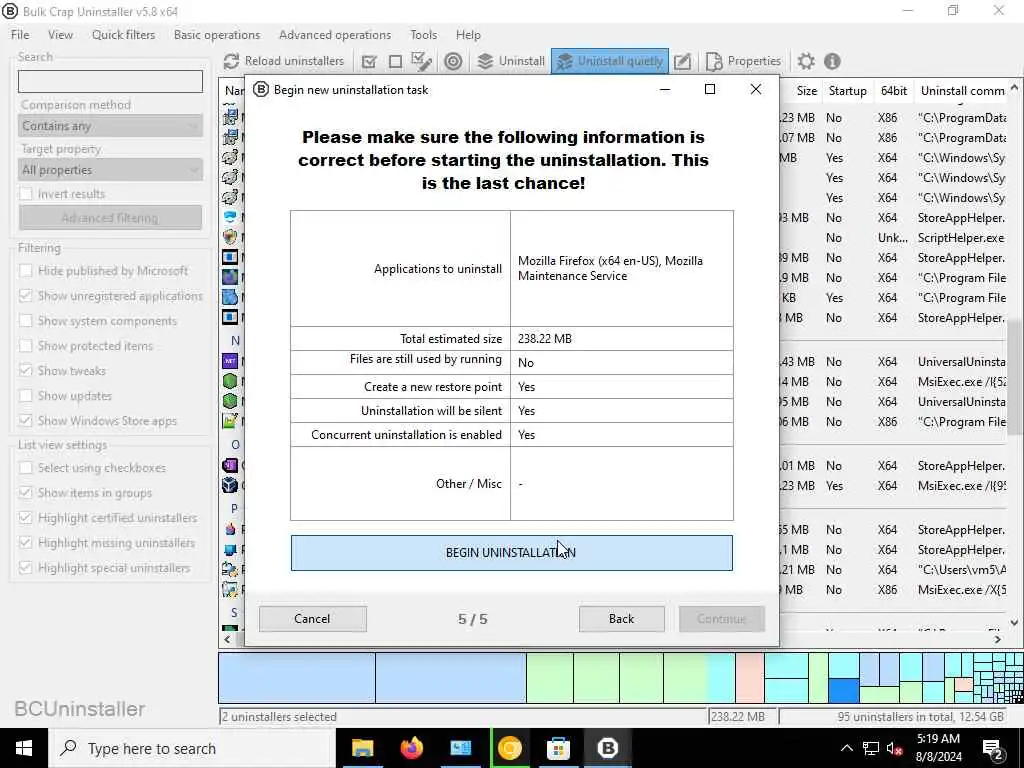This screenshot has height=768, width=1024.
Task: Click the select-all checked box toolbar icon
Action: click(369, 61)
